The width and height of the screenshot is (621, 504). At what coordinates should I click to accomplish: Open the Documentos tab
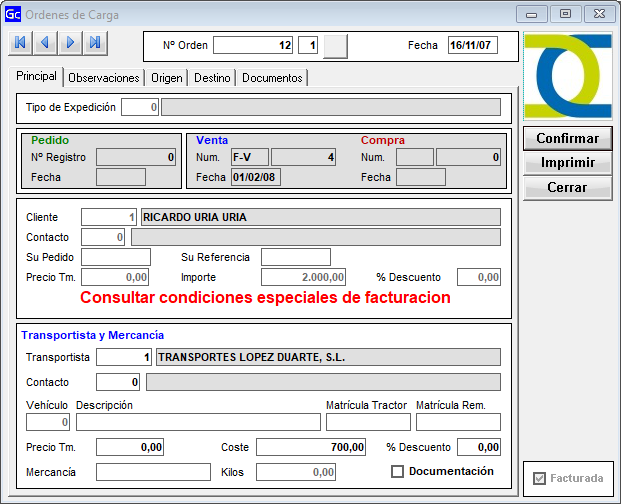click(x=272, y=78)
